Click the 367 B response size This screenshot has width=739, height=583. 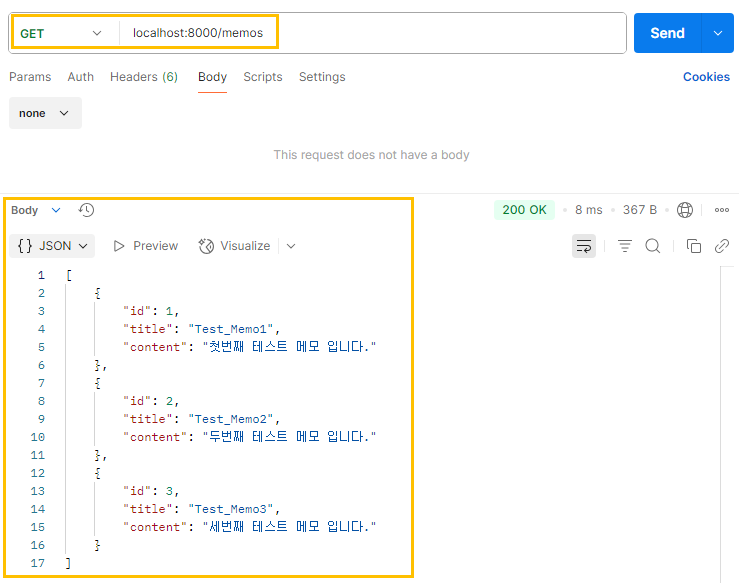(x=640, y=210)
